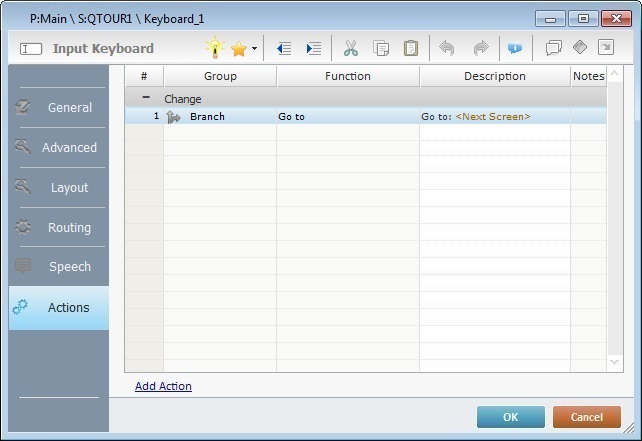Screen dimensions: 642x441
Task: Click the Add Action link
Action: click(163, 386)
